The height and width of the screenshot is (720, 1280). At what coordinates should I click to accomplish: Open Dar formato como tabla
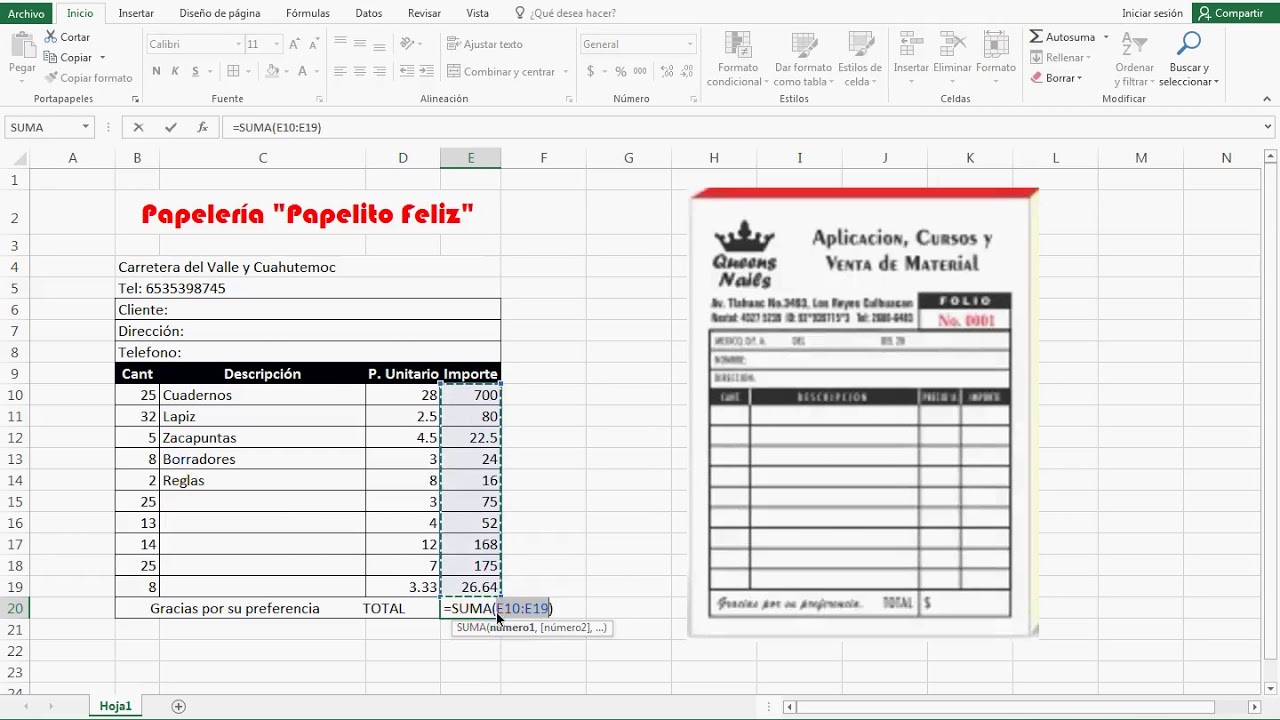pos(802,58)
